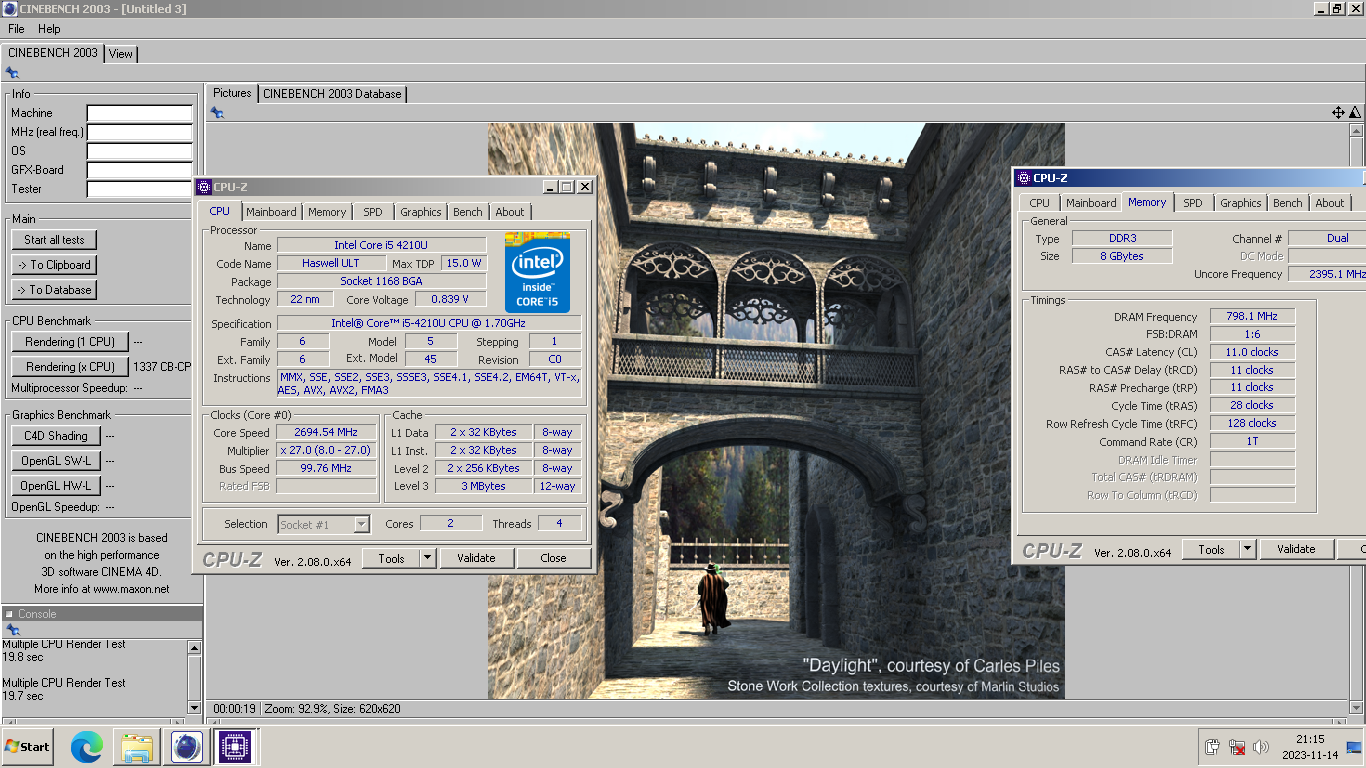The width and height of the screenshot is (1366, 768).
Task: Click the CINEBENCH 2003 title bar icon
Action: pos(9,9)
